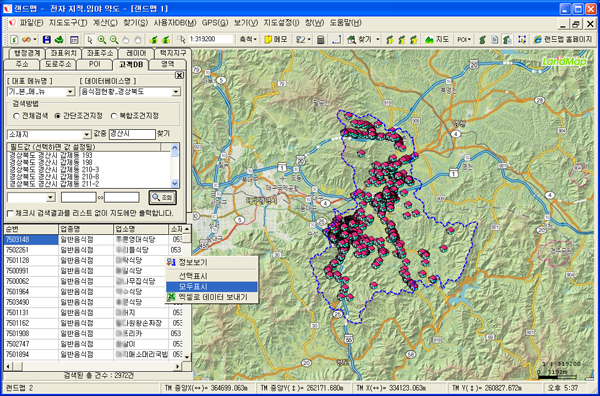Switch to the 도로주소 tab
Screen dimensions: 600x396
tap(58, 64)
